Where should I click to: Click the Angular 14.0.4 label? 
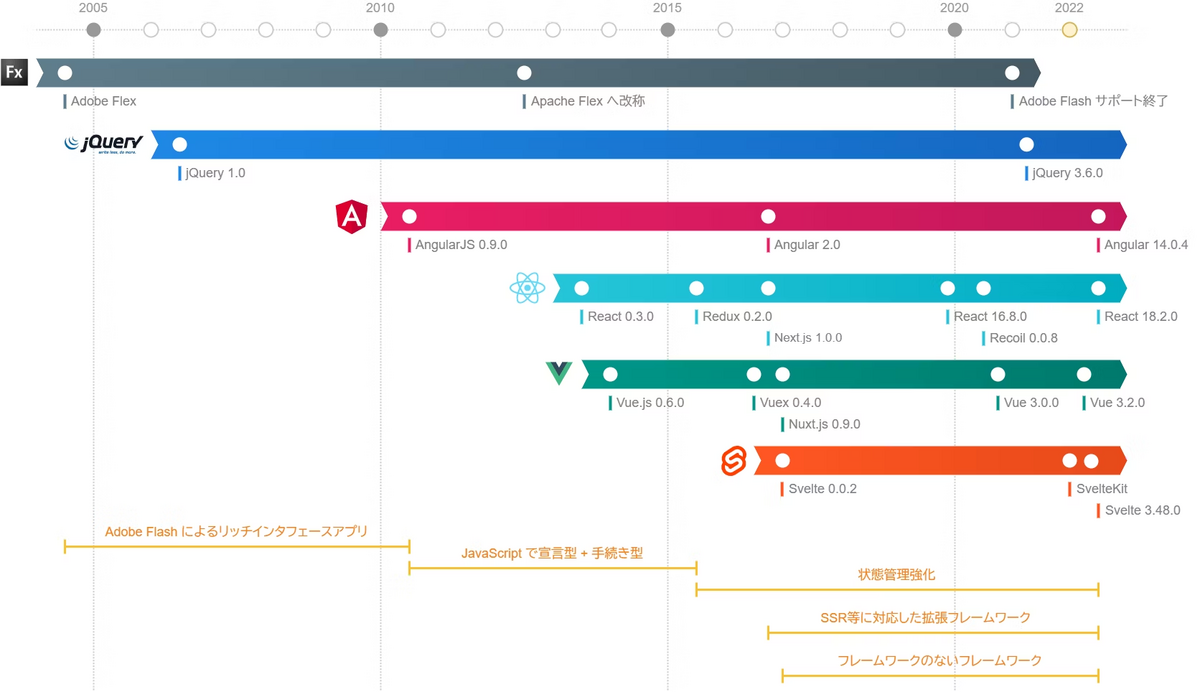pos(1146,246)
